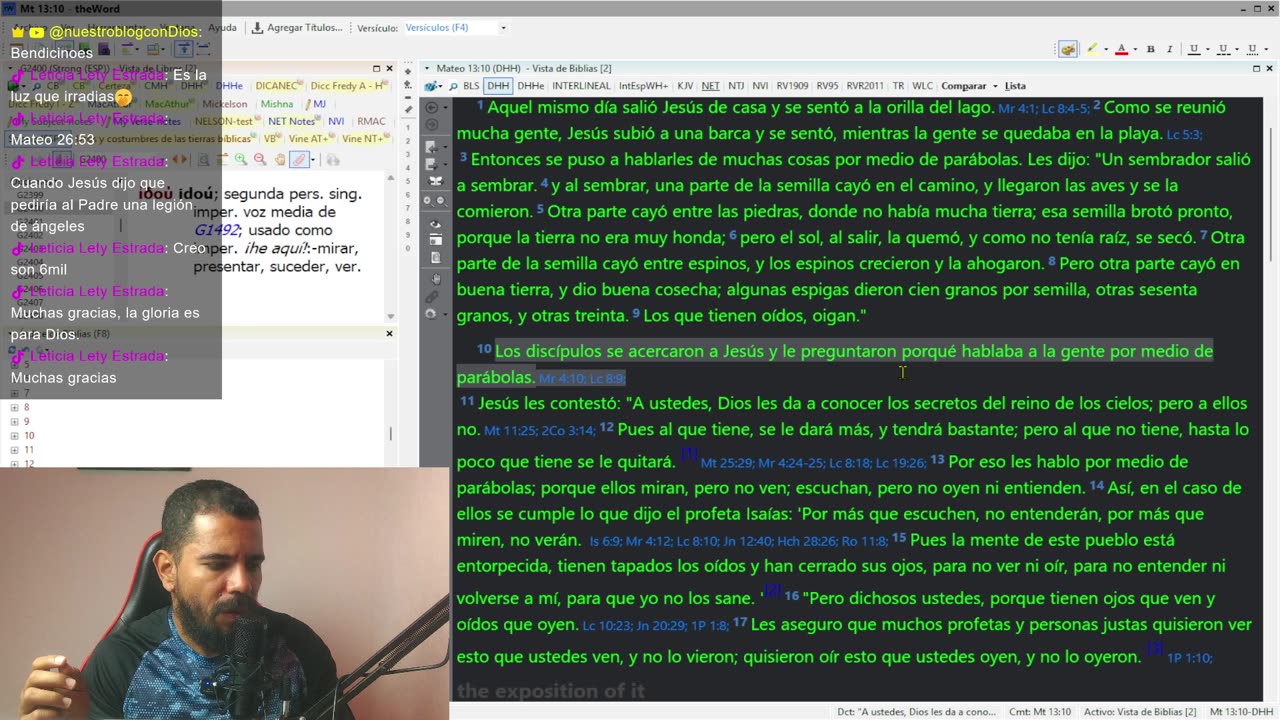
Task: Select the KJV Bible tab
Action: [685, 86]
